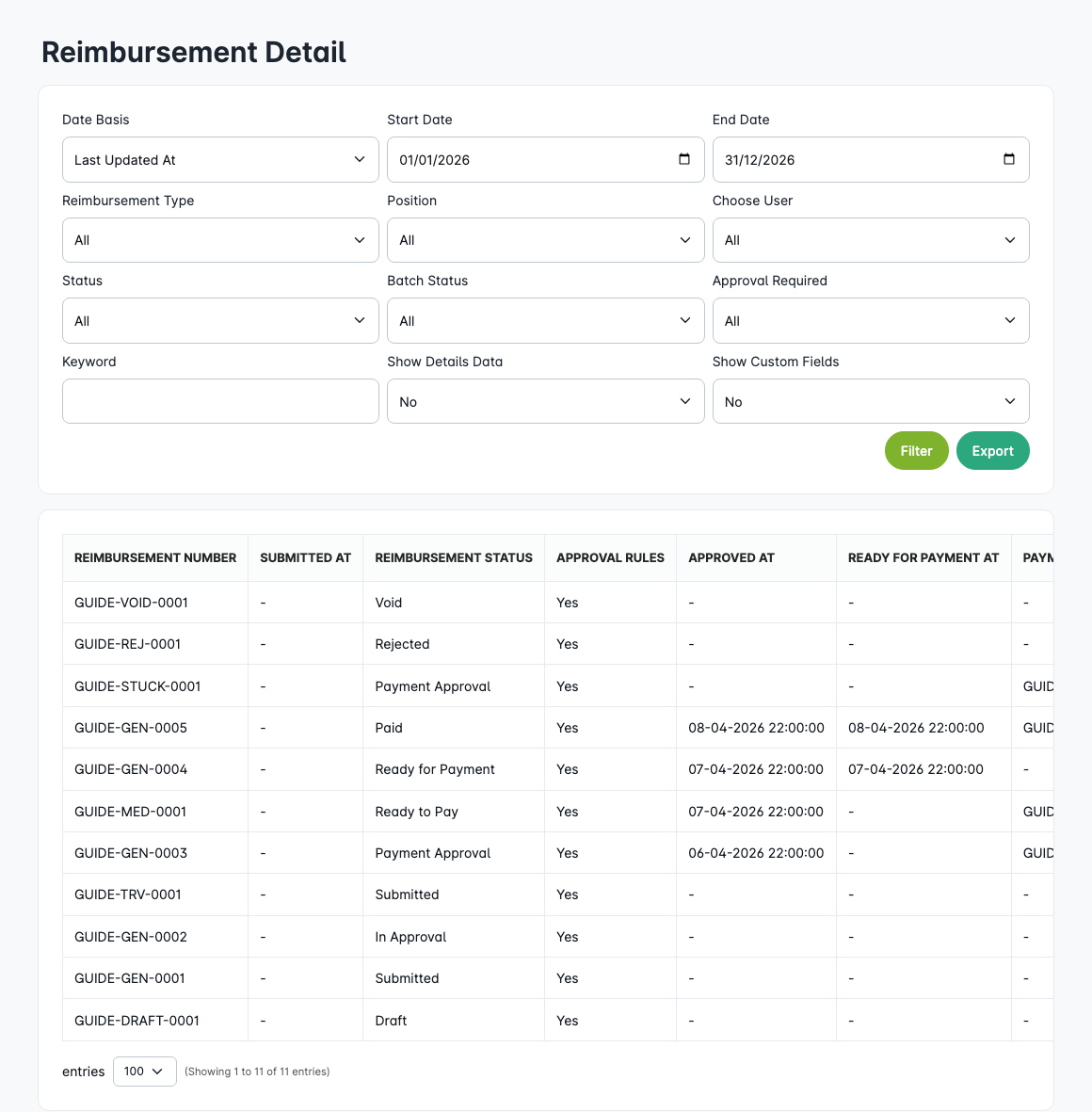1092x1112 pixels.
Task: Select the GUIDE-VOID-0001 reimbursement row
Action: pos(131,602)
